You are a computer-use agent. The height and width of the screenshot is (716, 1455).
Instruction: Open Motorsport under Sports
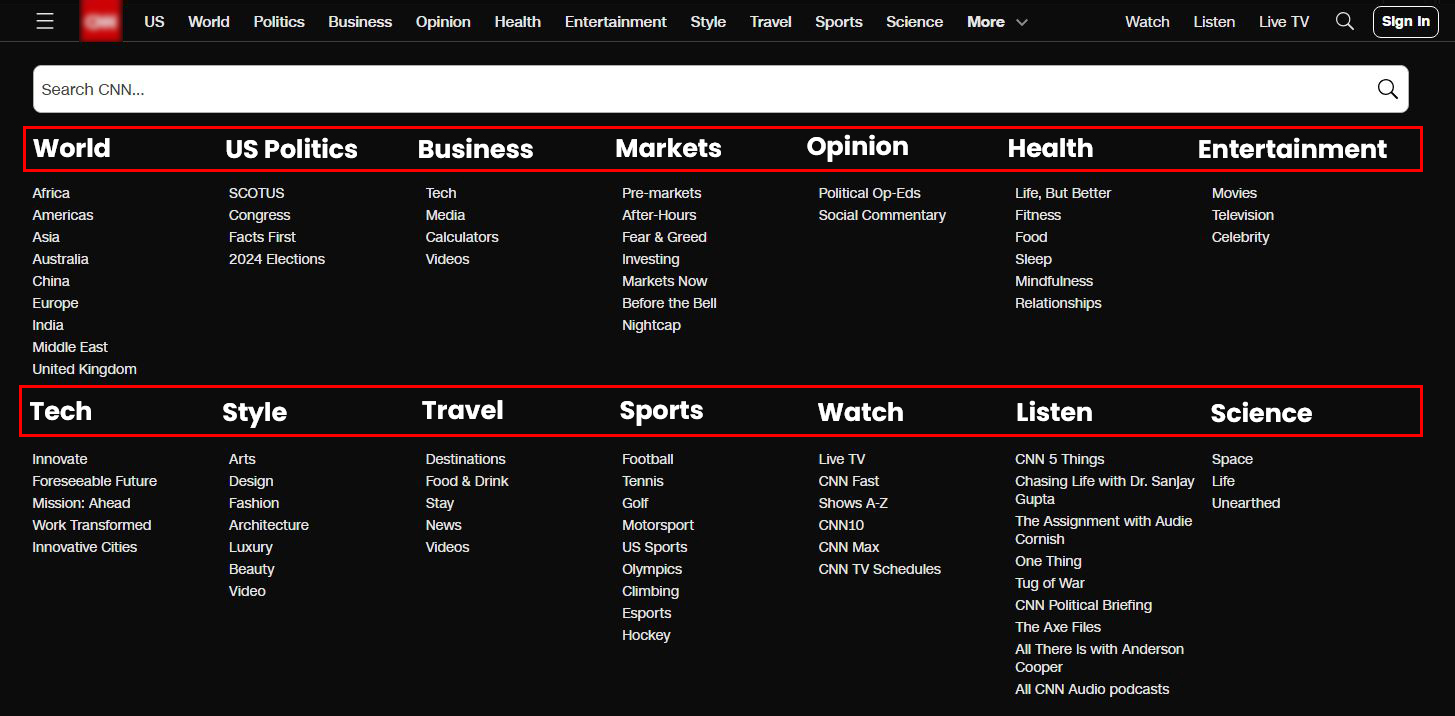tap(658, 525)
